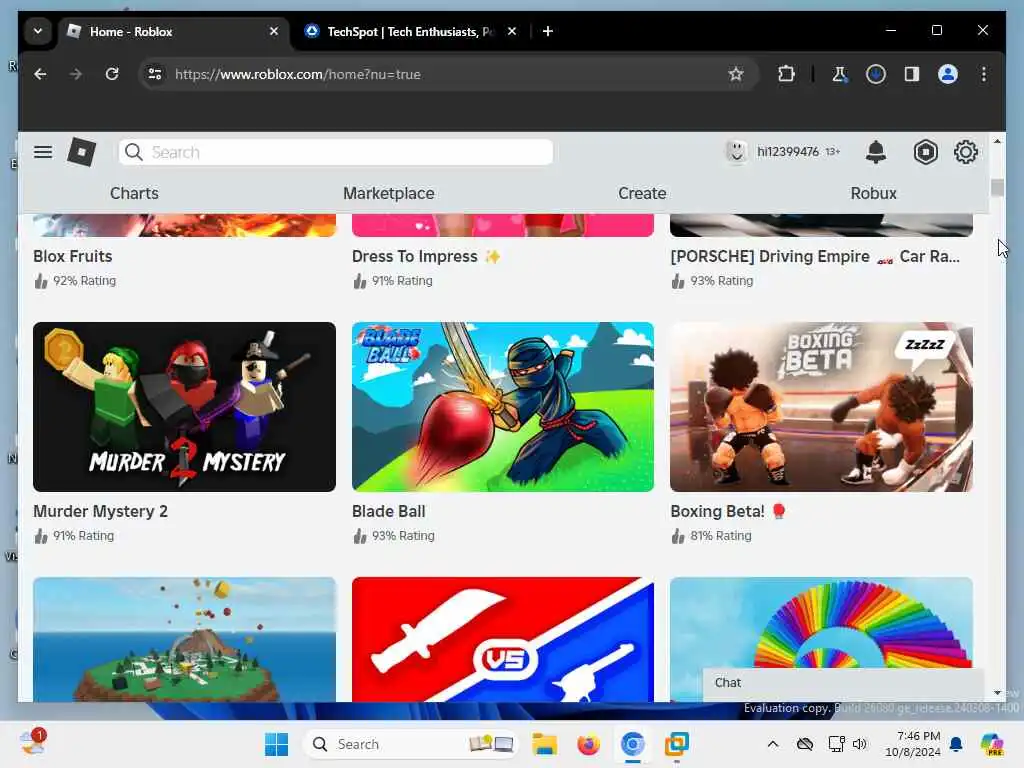Open the browser profile avatar
Viewport: 1024px width, 768px height.
pos(948,74)
